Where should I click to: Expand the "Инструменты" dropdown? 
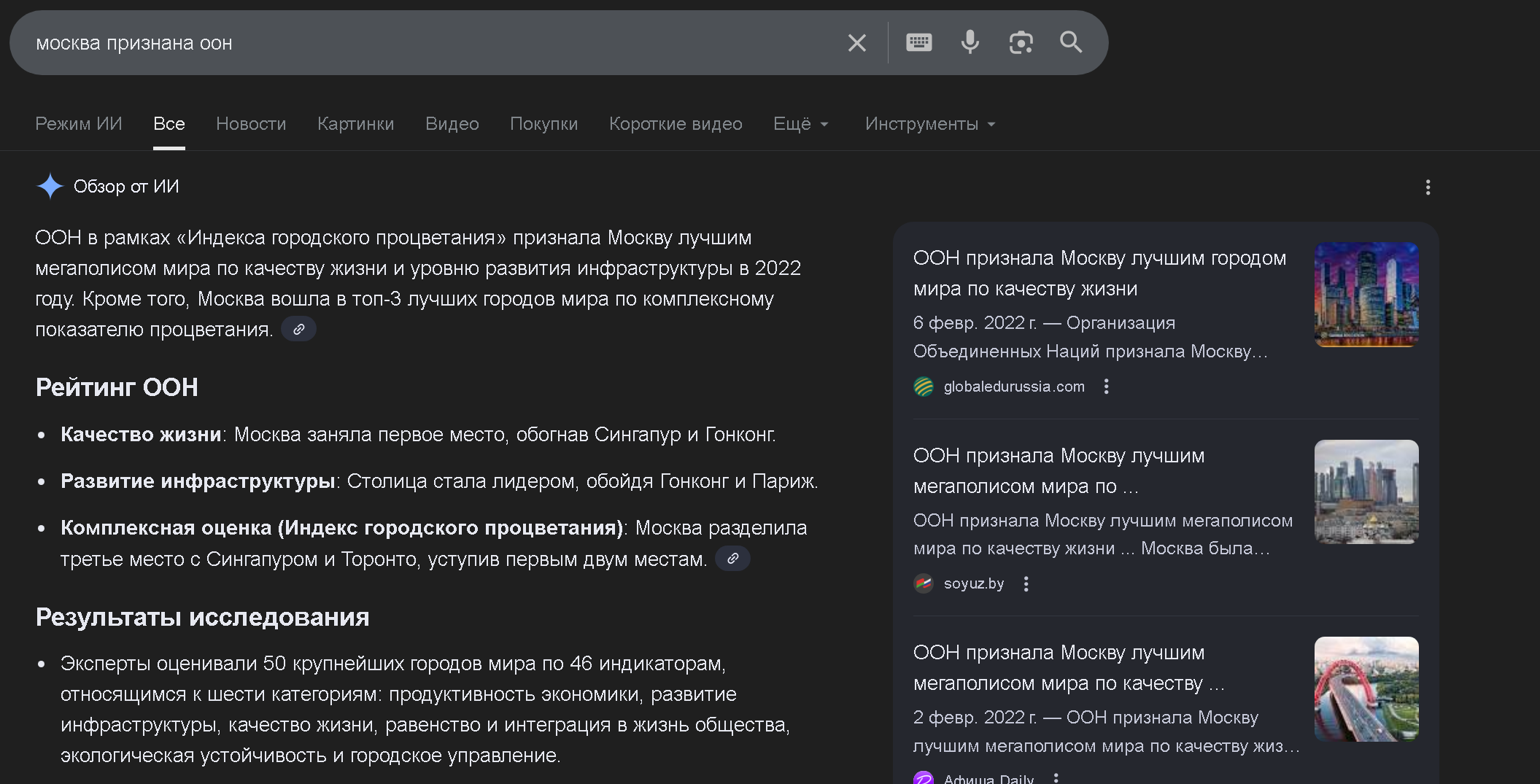tap(930, 124)
